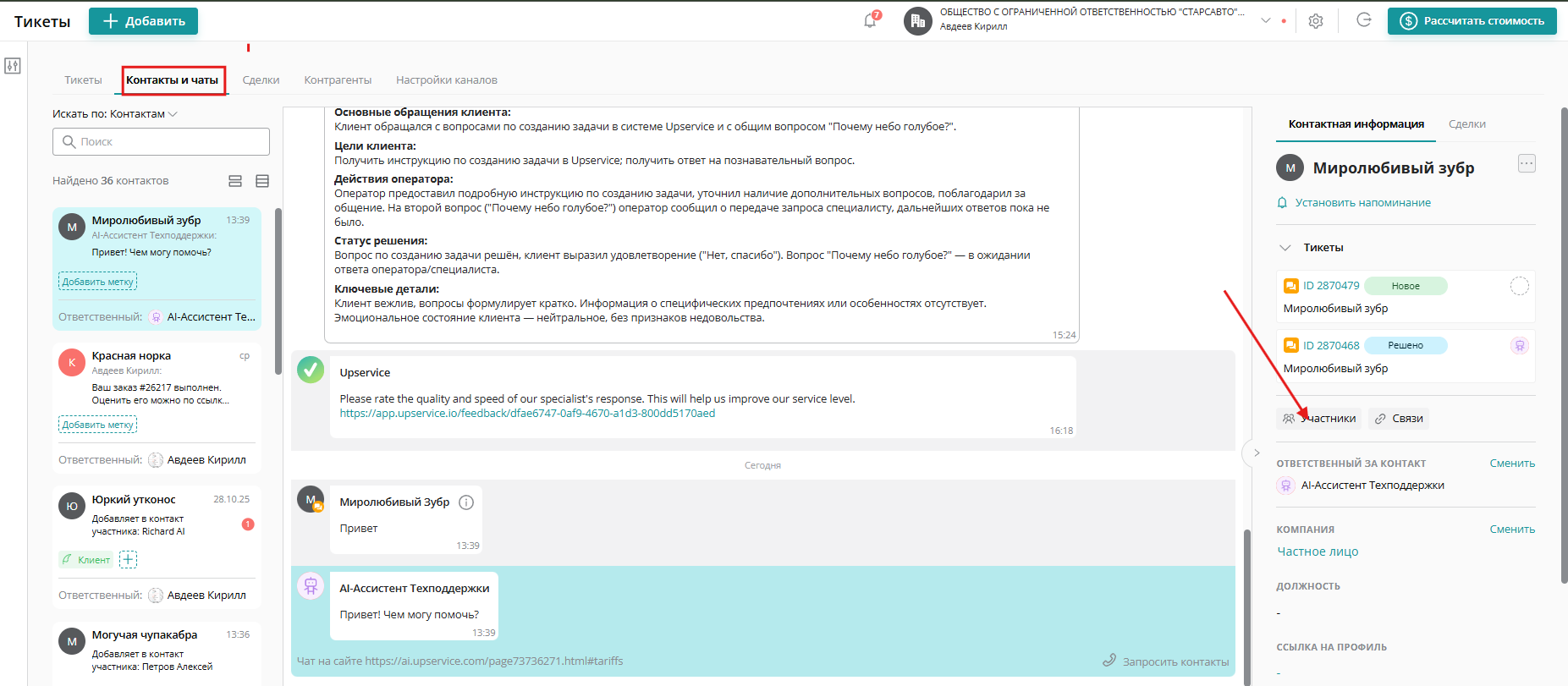Image resolution: width=1568 pixels, height=686 pixels.
Task: Click Решено status badge
Action: [x=1406, y=345]
